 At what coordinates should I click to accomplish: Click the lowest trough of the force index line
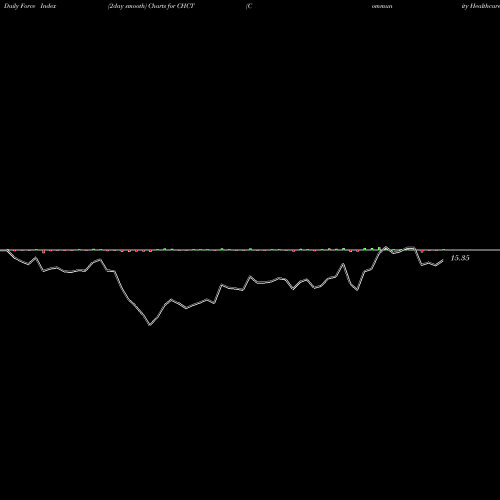(150, 324)
